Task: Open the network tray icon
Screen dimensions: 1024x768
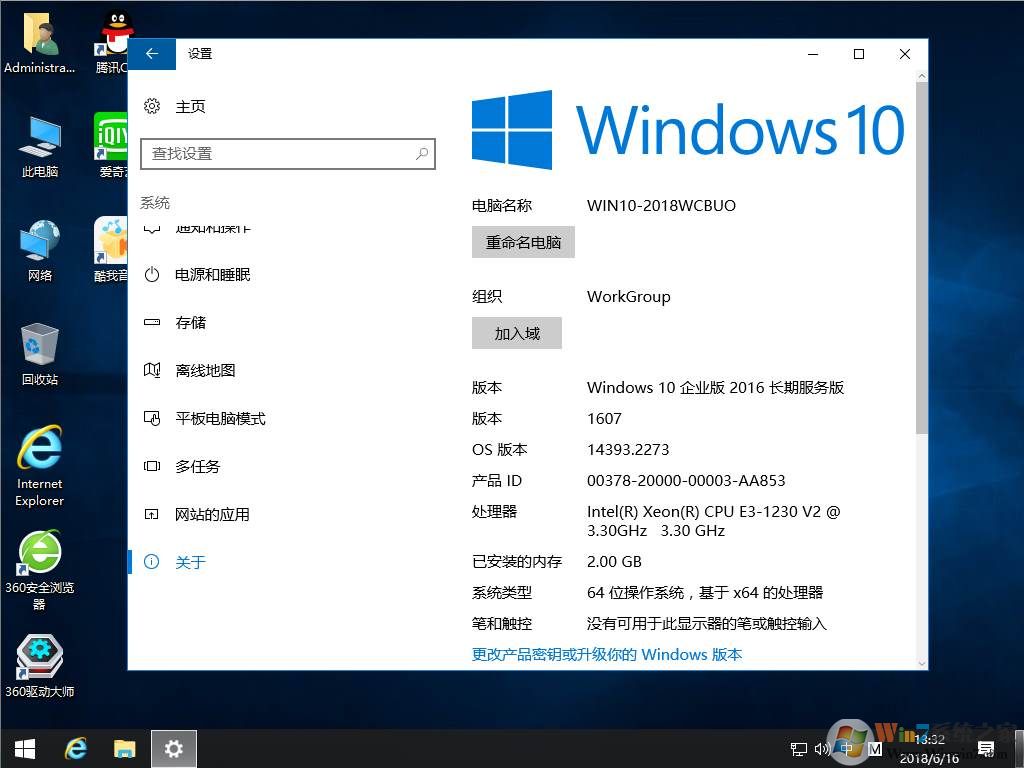Action: [798, 749]
